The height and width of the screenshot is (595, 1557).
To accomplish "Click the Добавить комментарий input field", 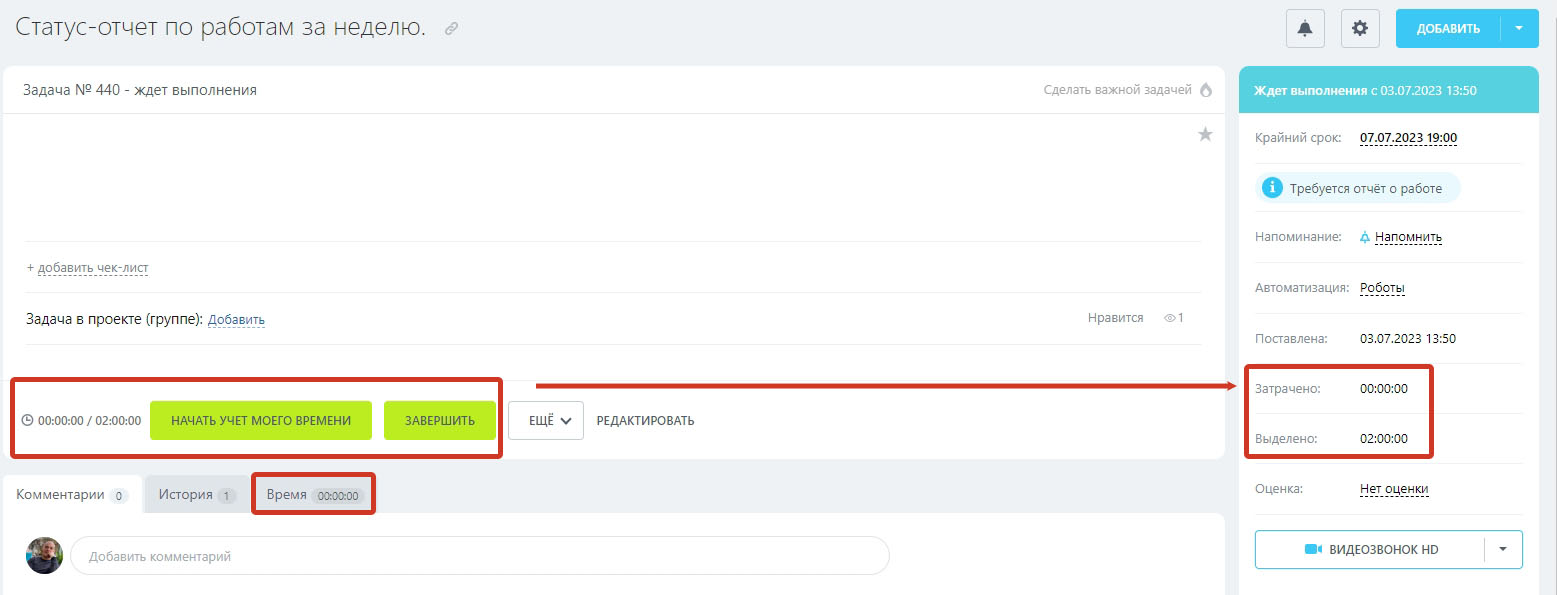I will click(480, 555).
